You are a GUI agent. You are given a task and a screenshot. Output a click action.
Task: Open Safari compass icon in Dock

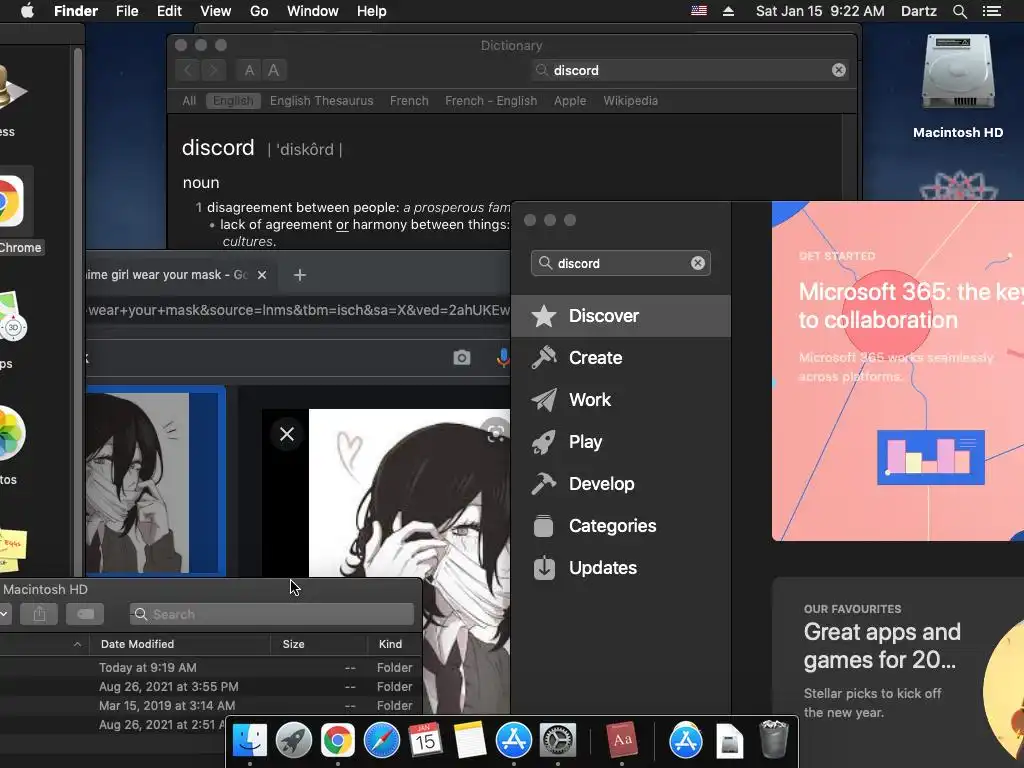[x=381, y=741]
